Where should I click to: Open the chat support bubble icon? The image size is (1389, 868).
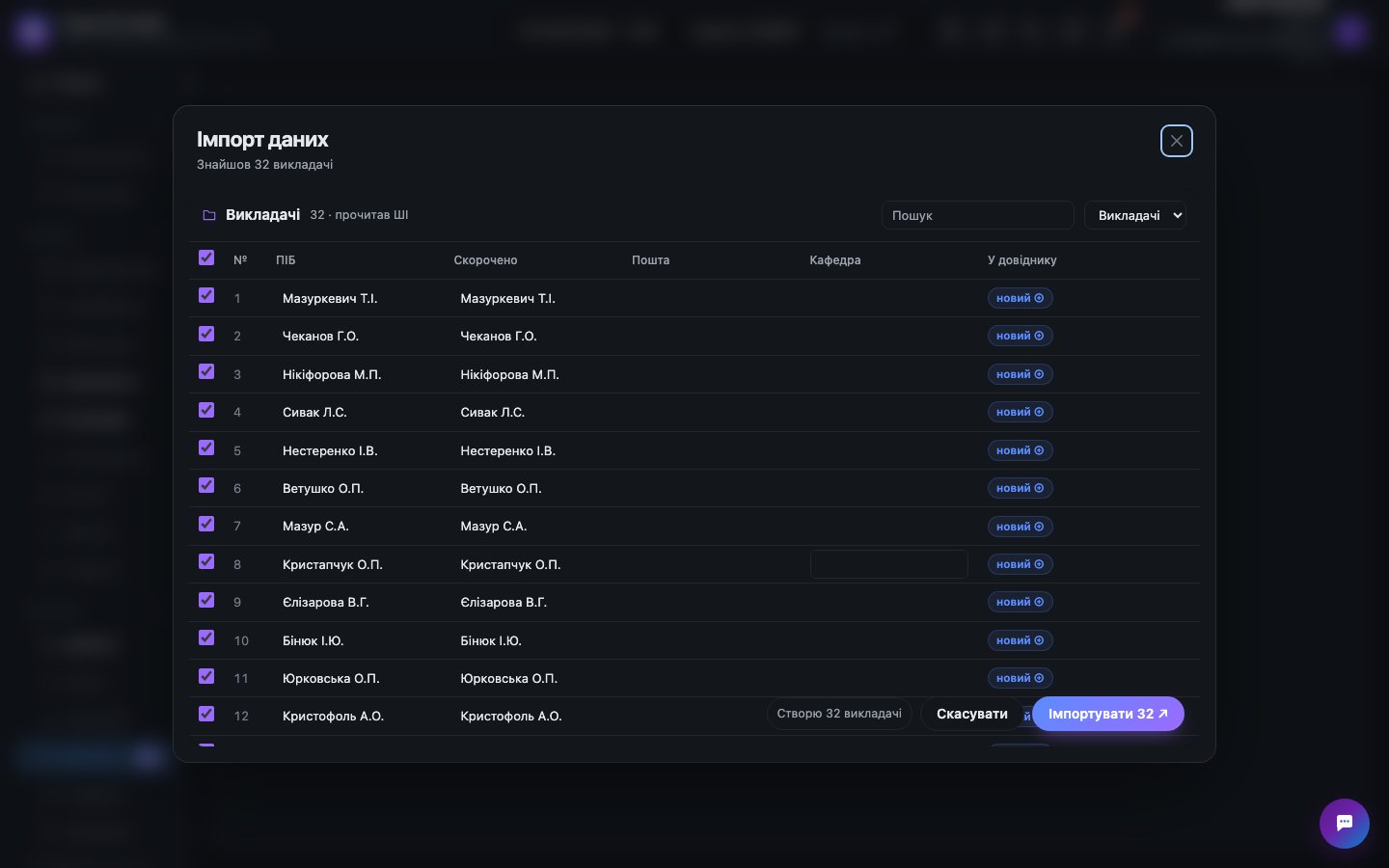pos(1345,824)
